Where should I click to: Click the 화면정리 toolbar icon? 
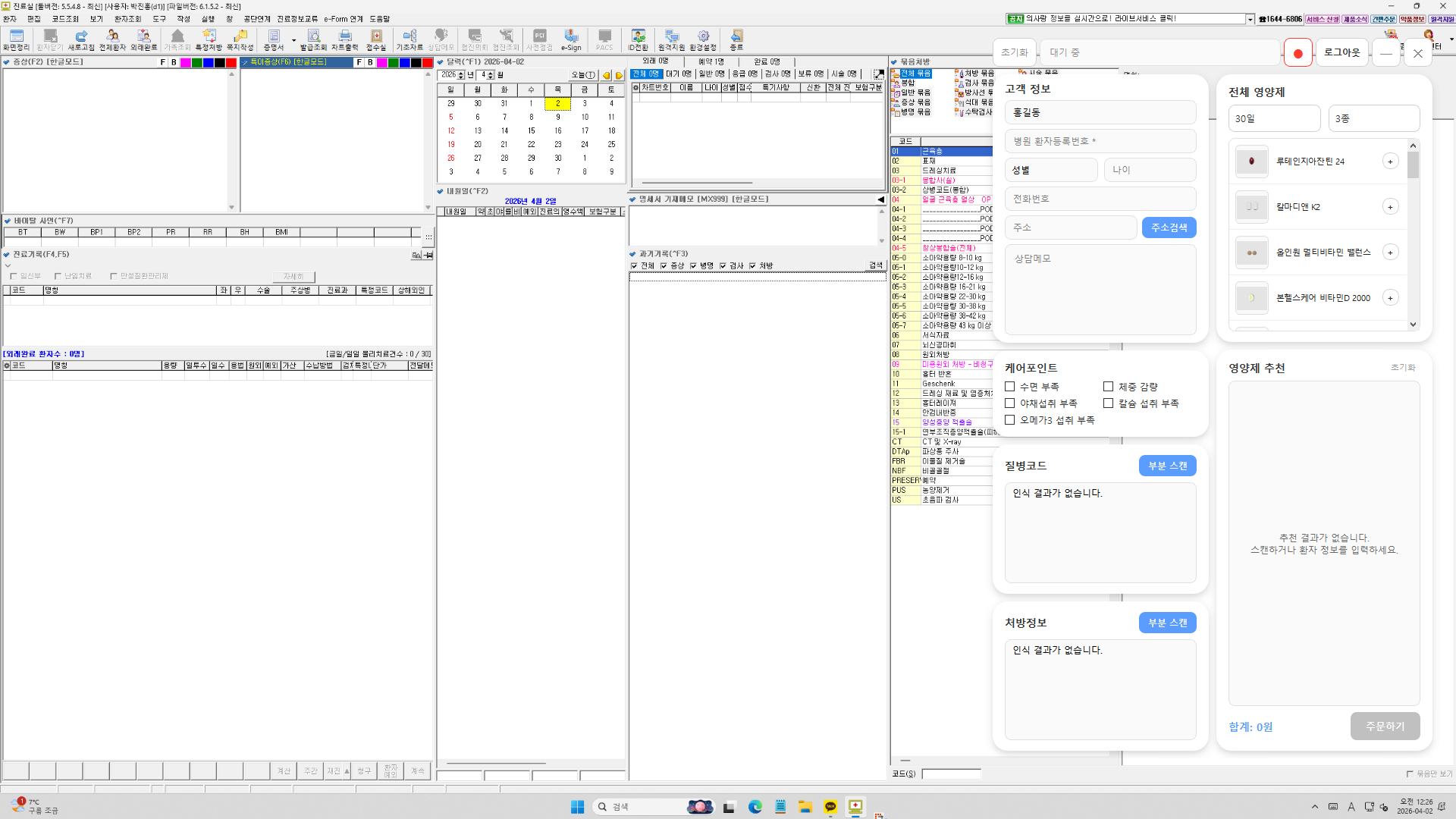point(16,40)
